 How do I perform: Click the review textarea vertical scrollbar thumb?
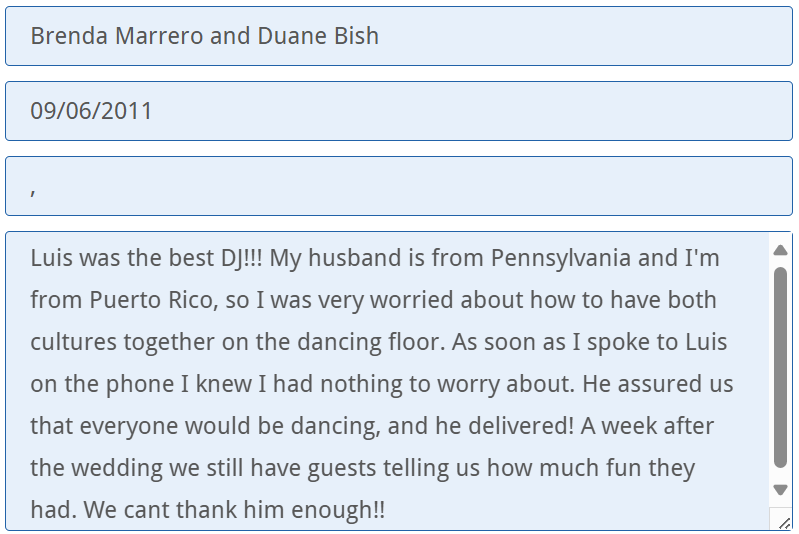(x=781, y=366)
